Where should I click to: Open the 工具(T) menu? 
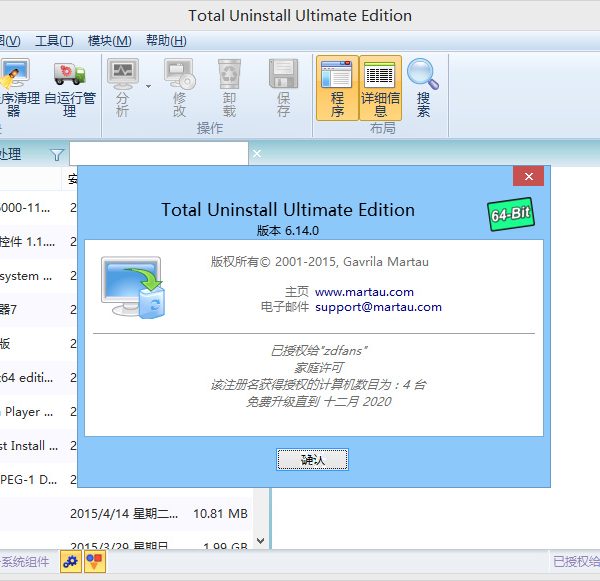(54, 41)
